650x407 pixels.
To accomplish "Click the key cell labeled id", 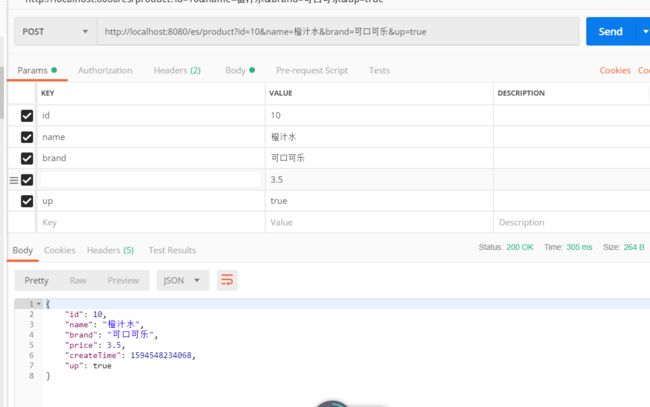I will click(150, 116).
